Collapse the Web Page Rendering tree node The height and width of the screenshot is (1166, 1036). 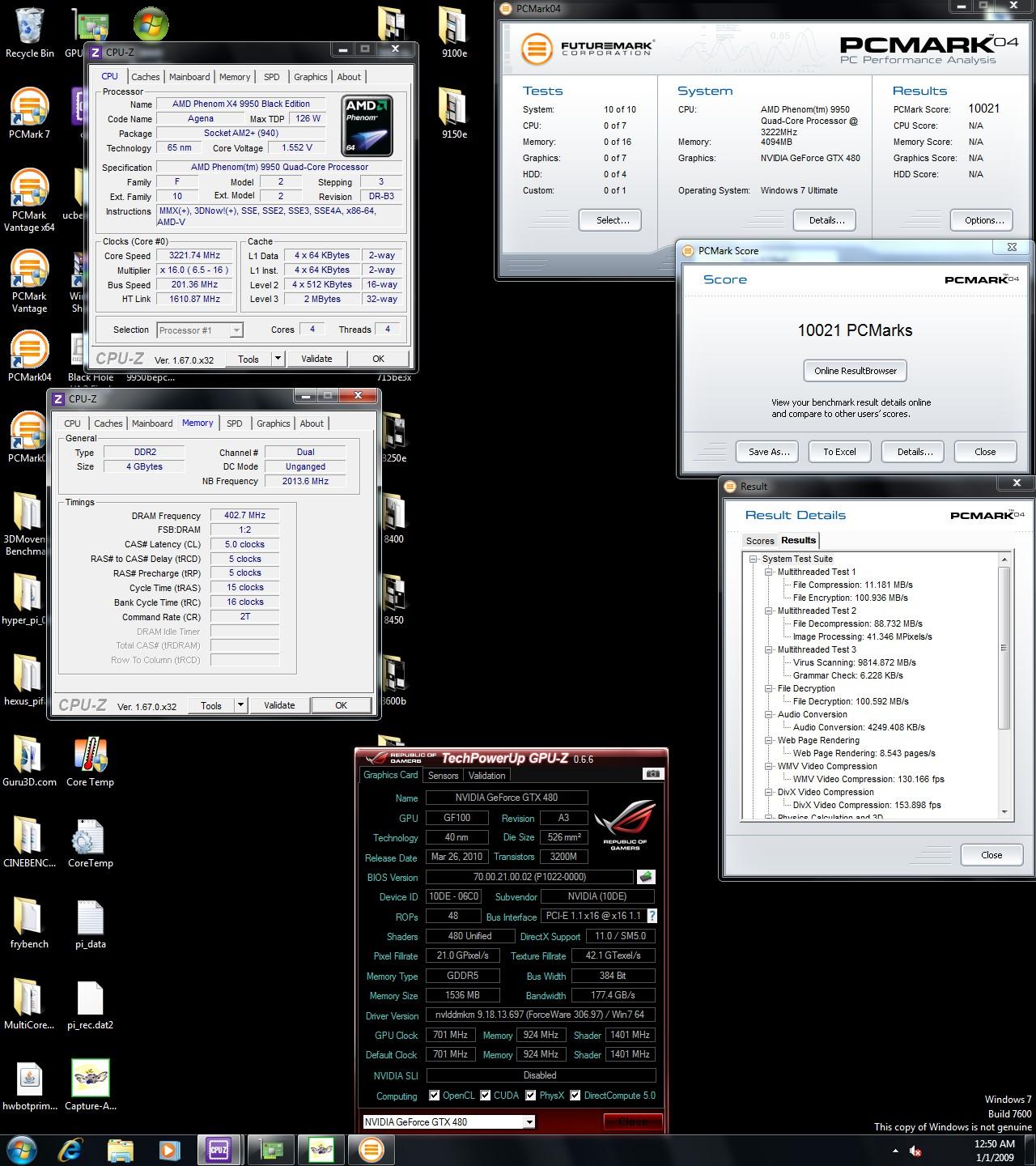tap(769, 740)
